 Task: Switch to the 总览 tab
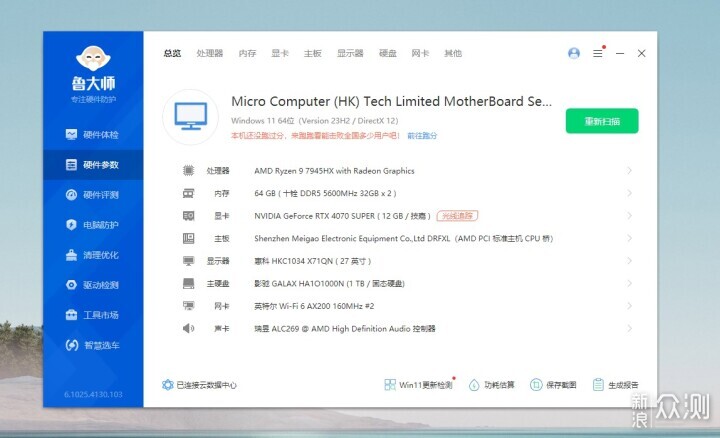[172, 53]
